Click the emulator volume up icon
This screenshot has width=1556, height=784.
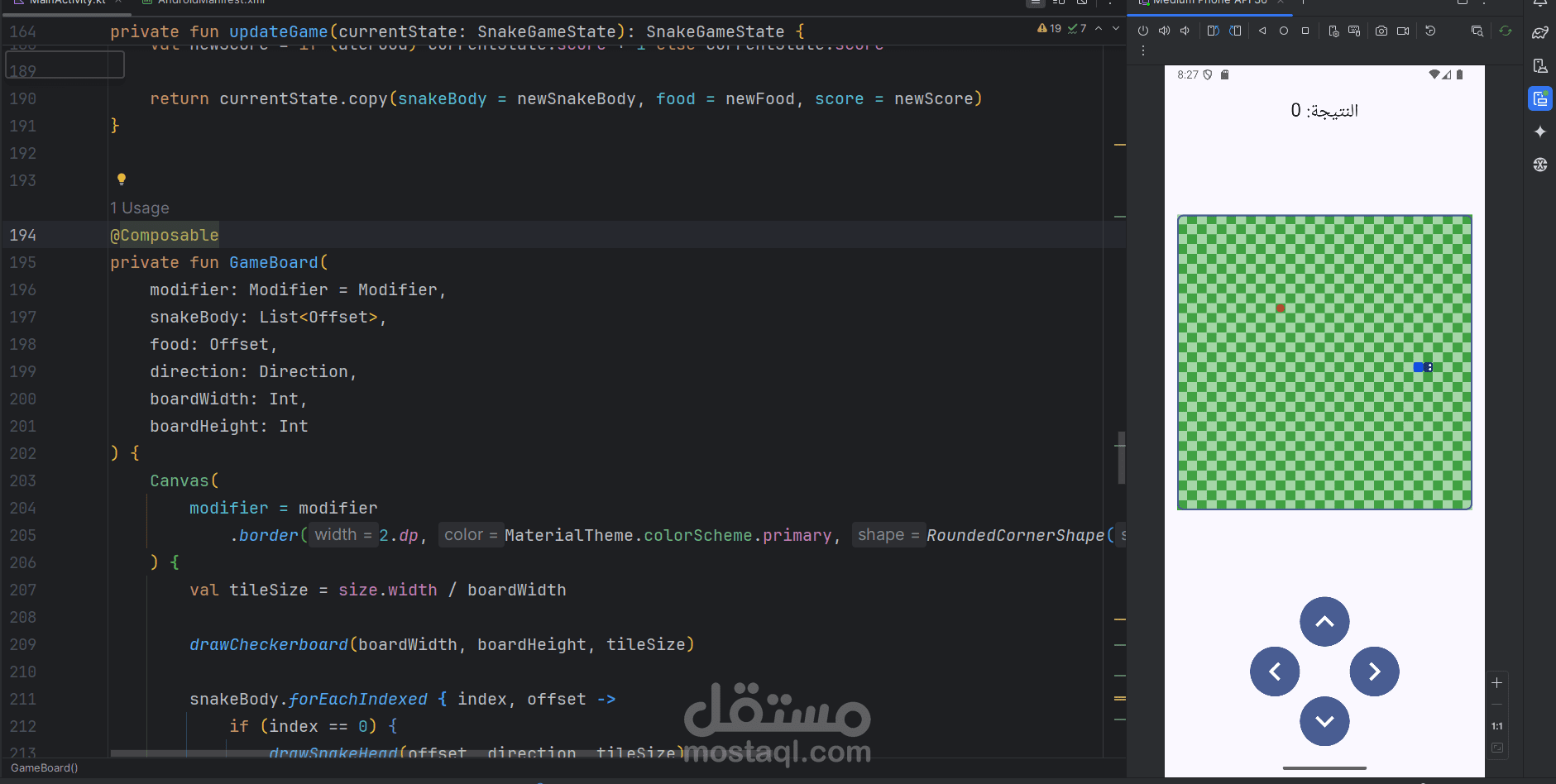tap(1164, 31)
